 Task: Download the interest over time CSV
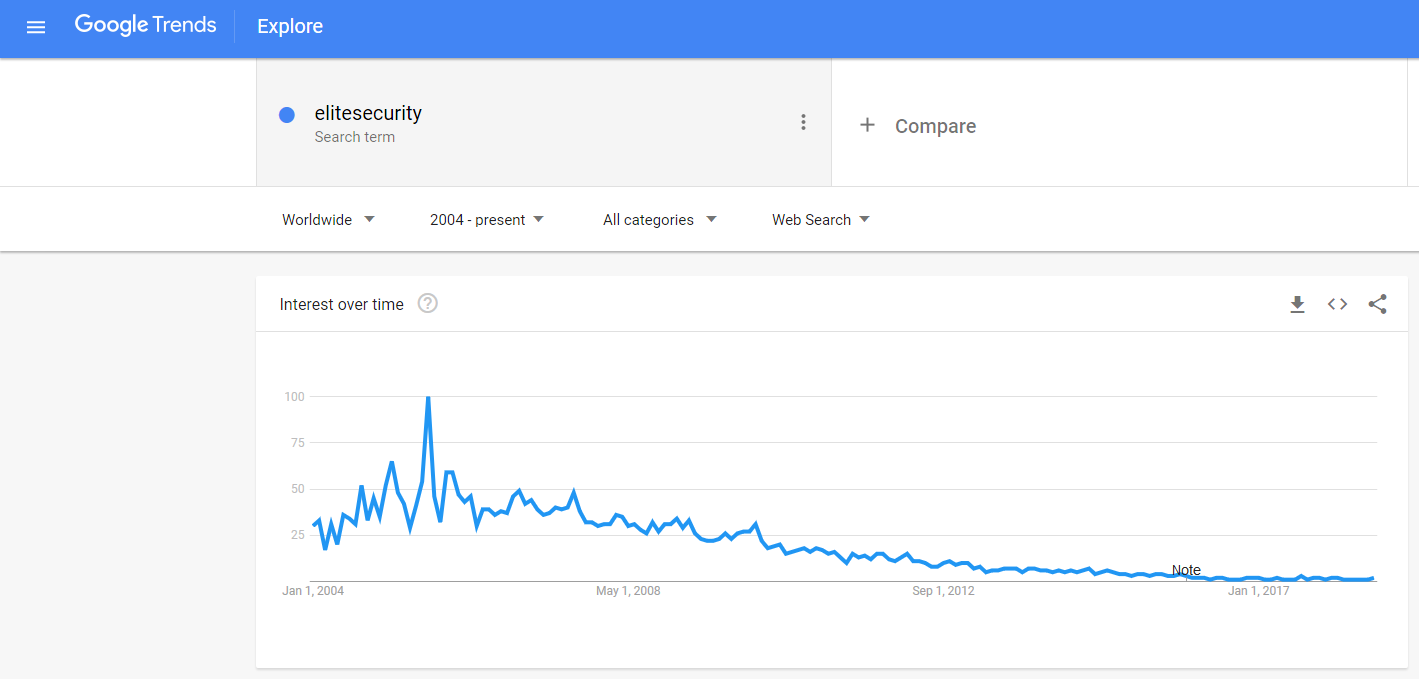1297,304
